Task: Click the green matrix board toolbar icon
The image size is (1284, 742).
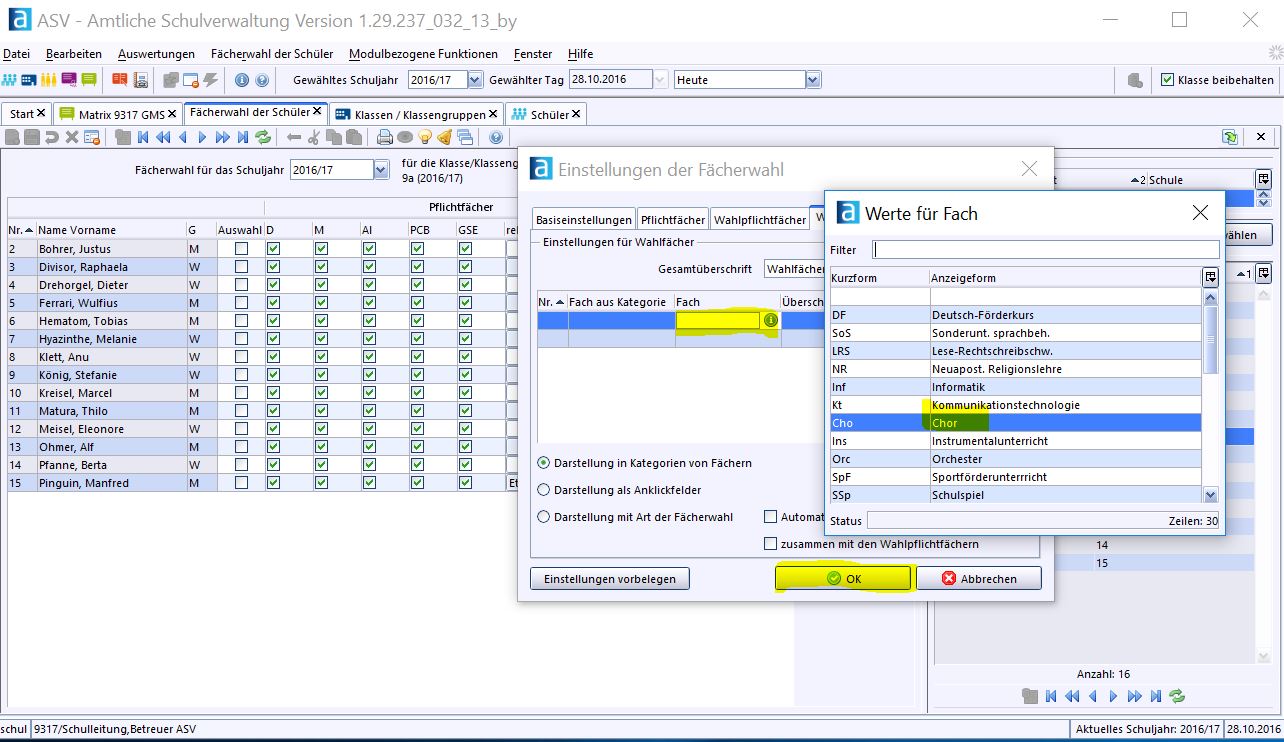Action: pyautogui.click(x=88, y=80)
